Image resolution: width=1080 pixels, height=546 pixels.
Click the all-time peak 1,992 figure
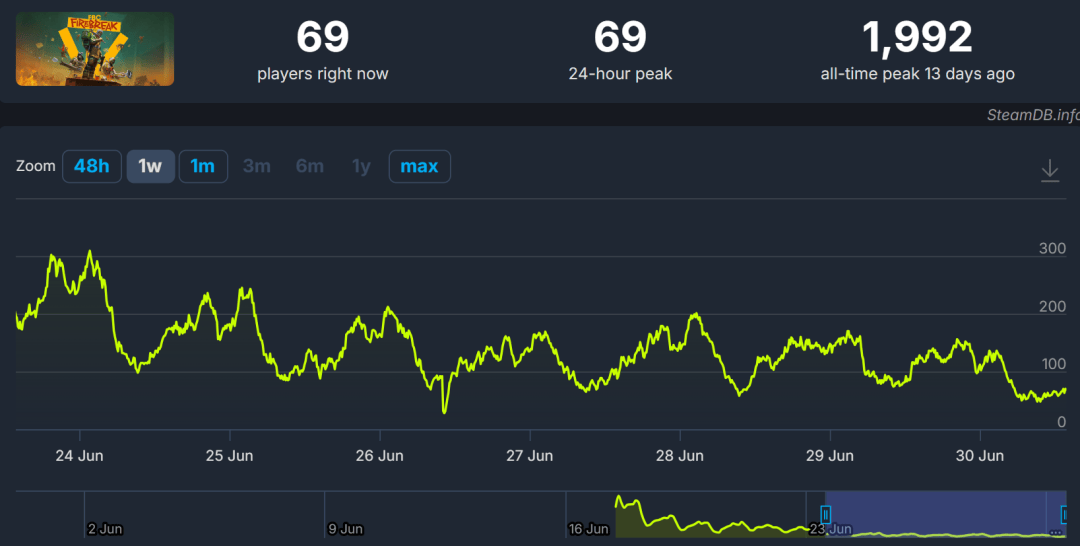[917, 38]
